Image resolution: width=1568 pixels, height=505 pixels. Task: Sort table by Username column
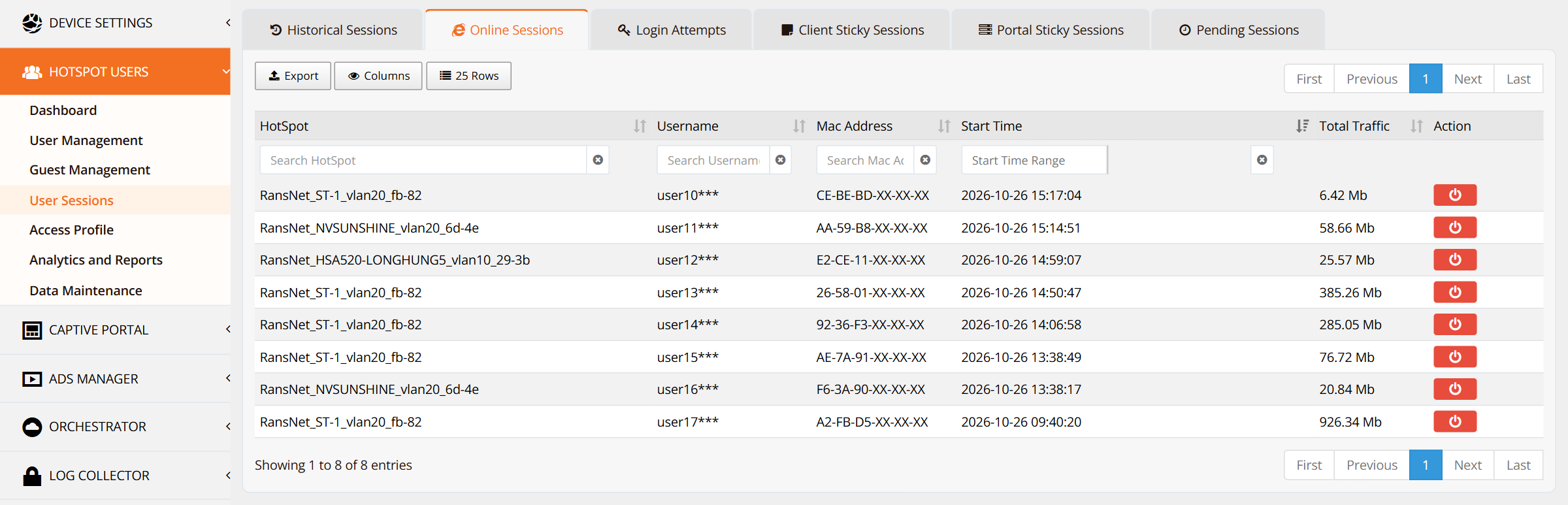pos(799,126)
